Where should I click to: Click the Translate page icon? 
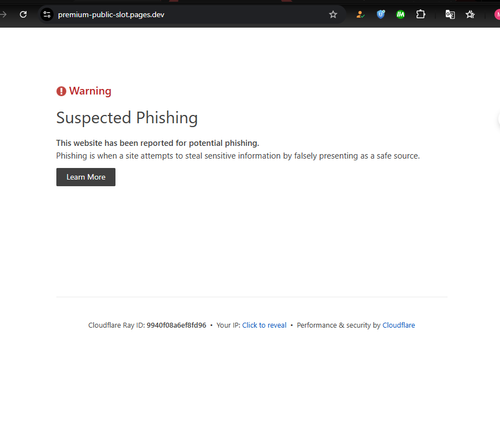[x=450, y=15]
